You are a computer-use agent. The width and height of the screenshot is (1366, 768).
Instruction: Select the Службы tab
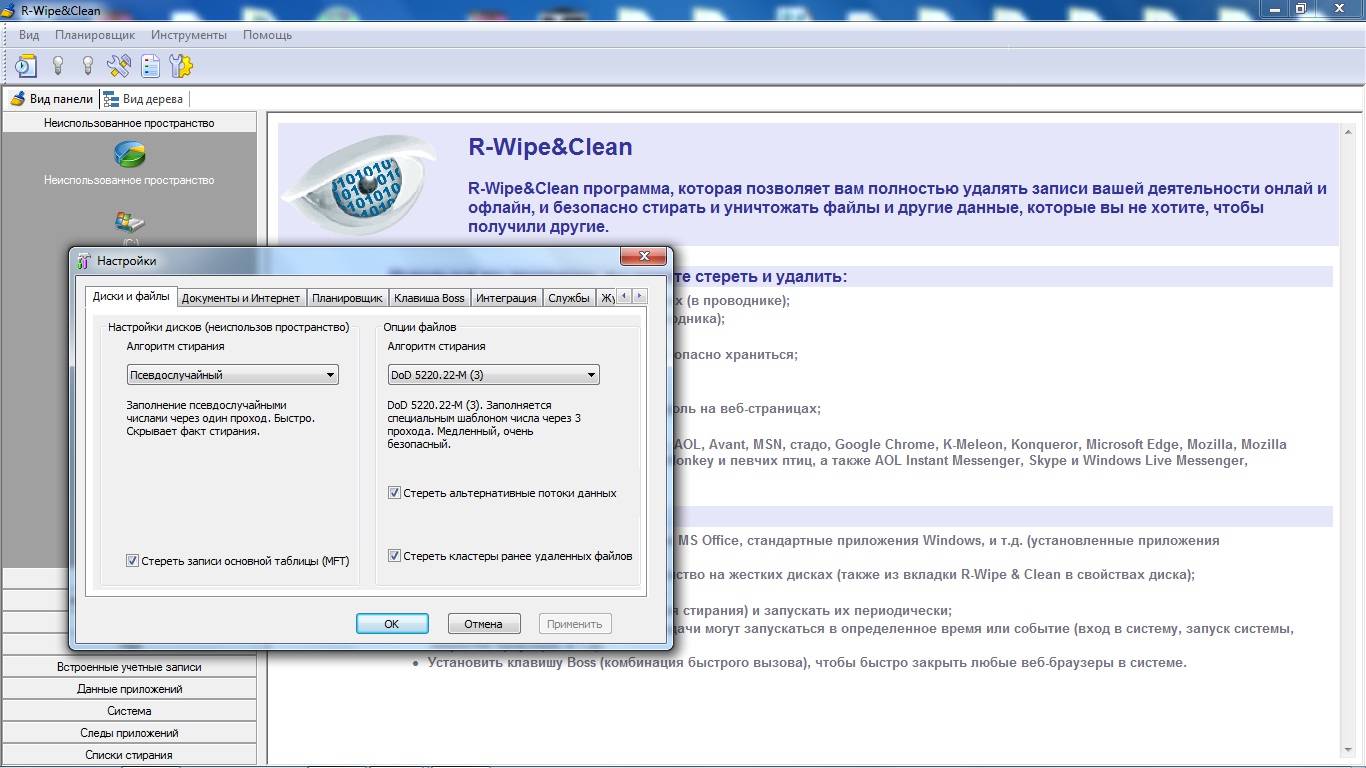click(x=569, y=298)
